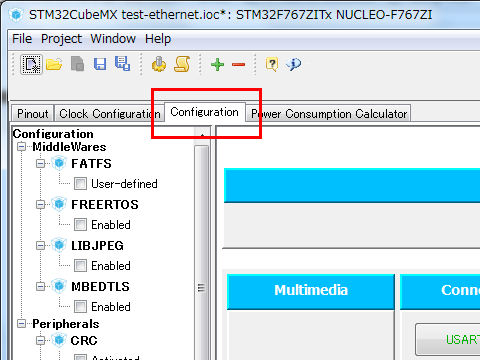Click the grayed document import icon
Image resolution: width=480 pixels, height=360 pixels.
coord(77,64)
